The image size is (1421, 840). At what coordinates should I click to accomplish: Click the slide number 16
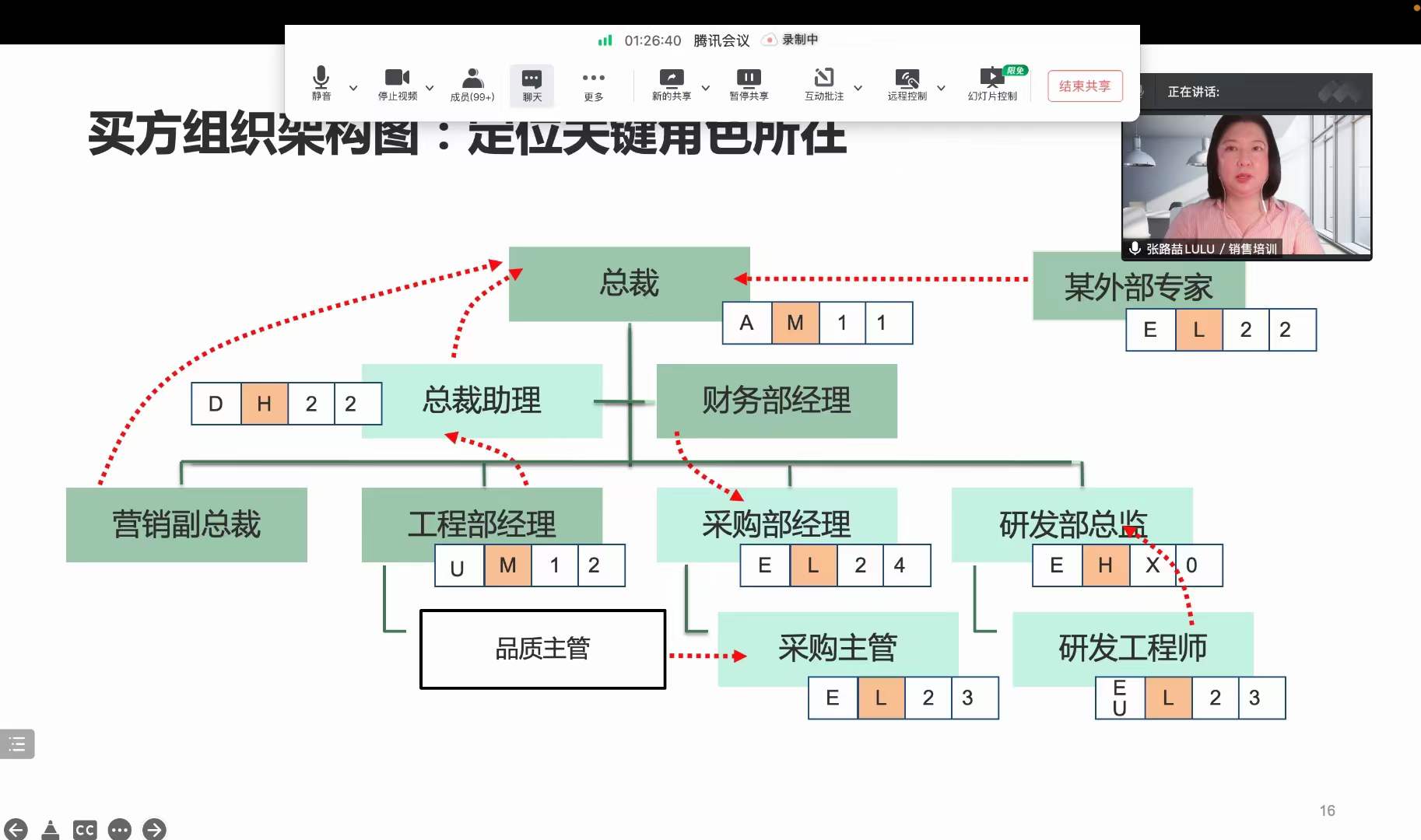tap(1328, 810)
